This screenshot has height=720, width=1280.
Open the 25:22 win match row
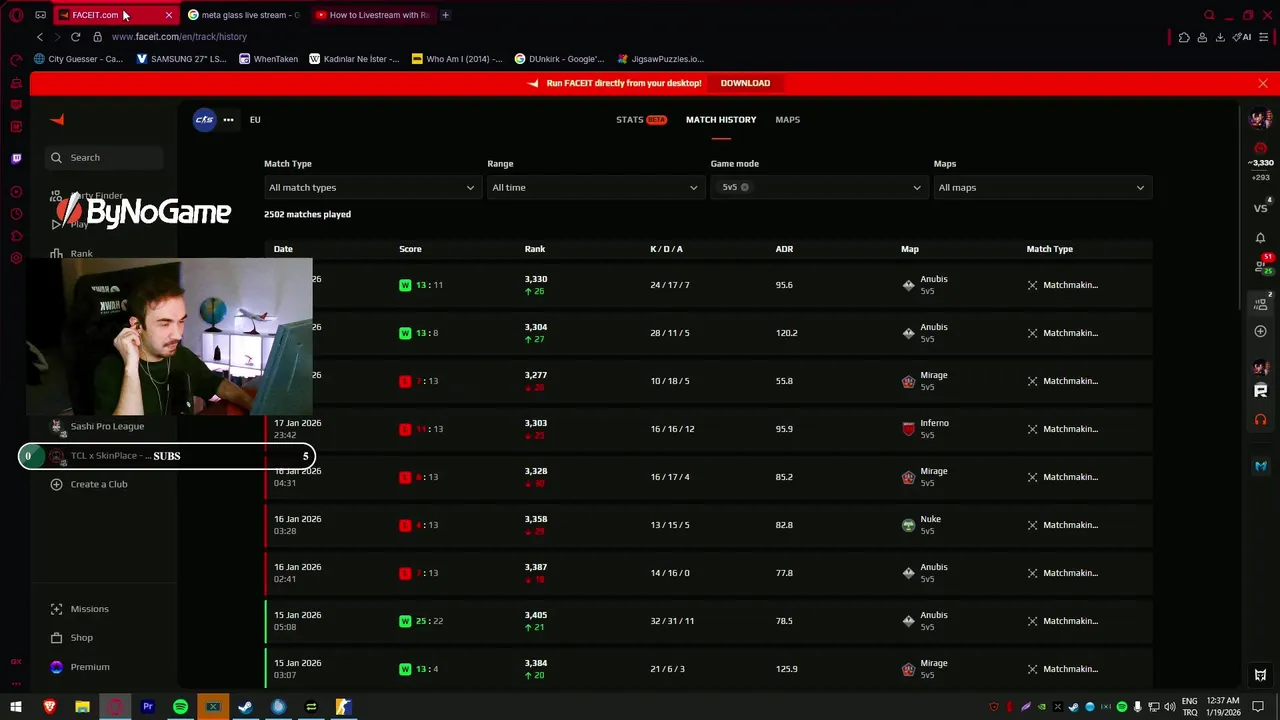coord(708,621)
